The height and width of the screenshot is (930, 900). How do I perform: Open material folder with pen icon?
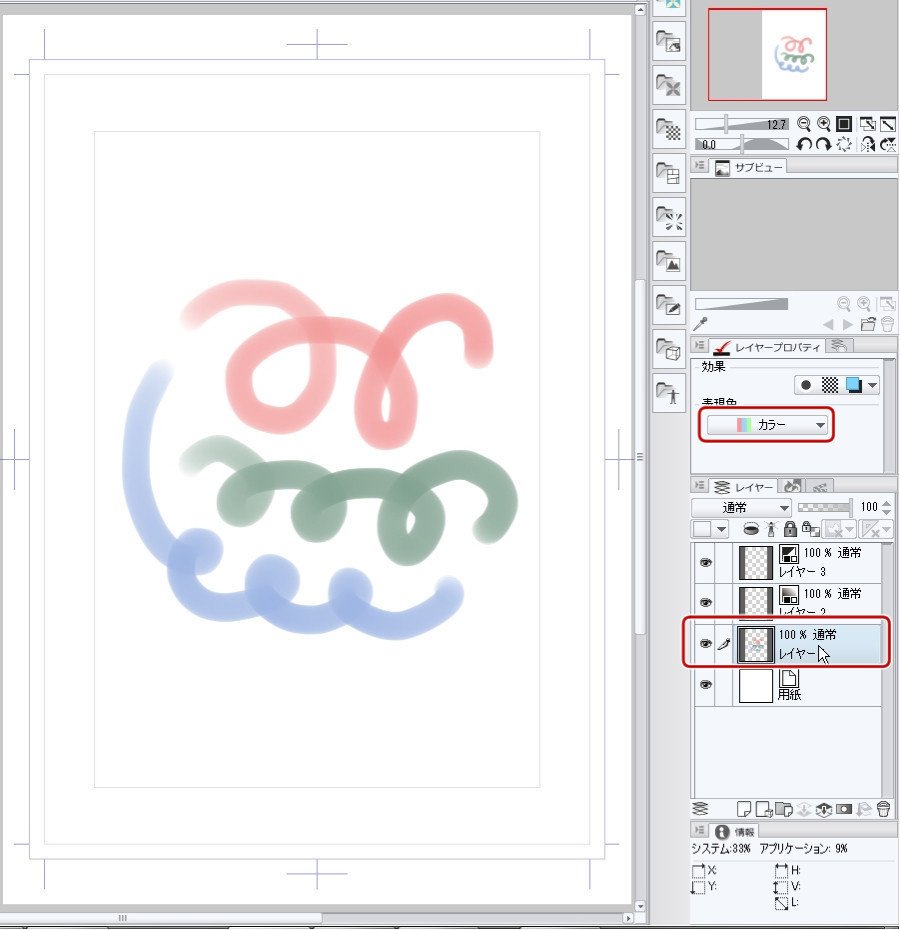[669, 304]
